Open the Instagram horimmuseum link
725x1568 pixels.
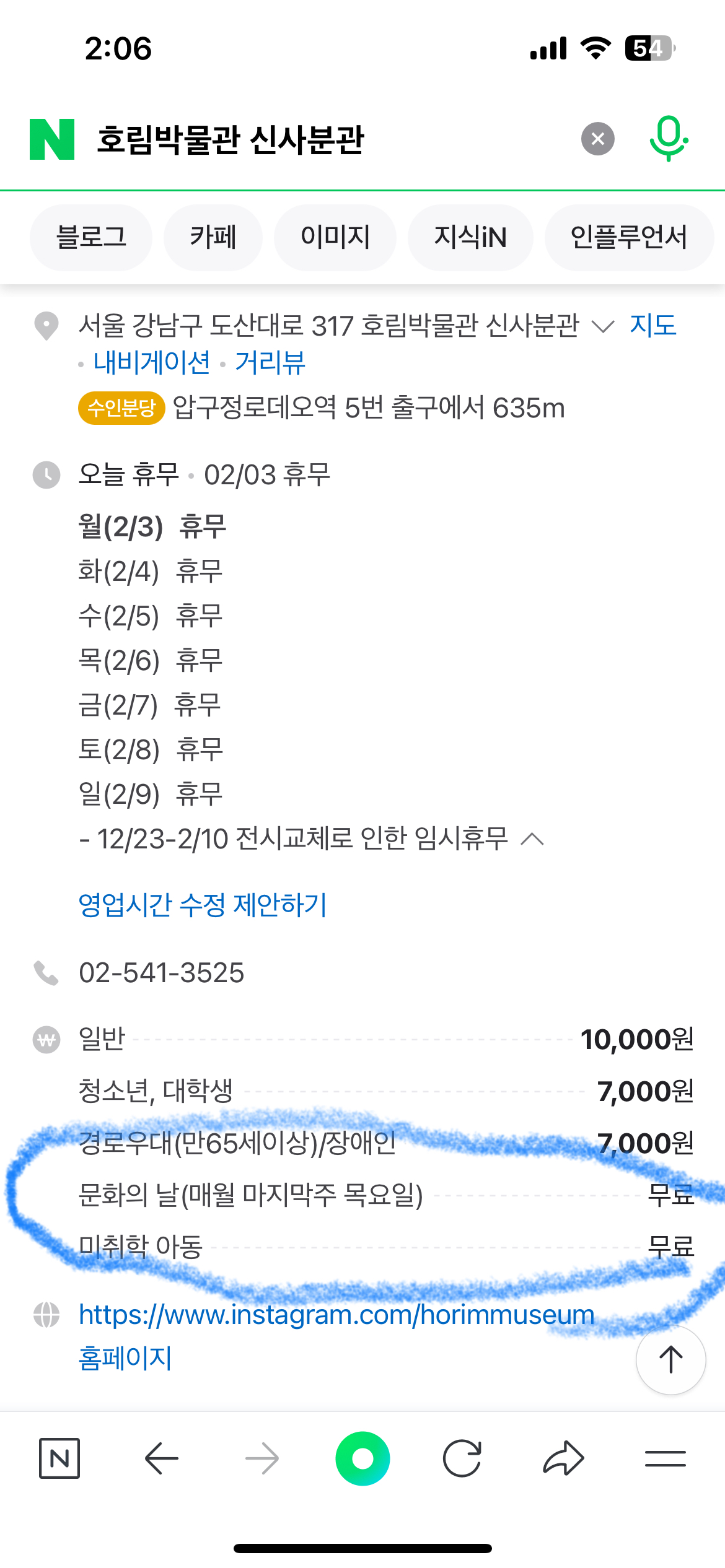click(x=336, y=1314)
